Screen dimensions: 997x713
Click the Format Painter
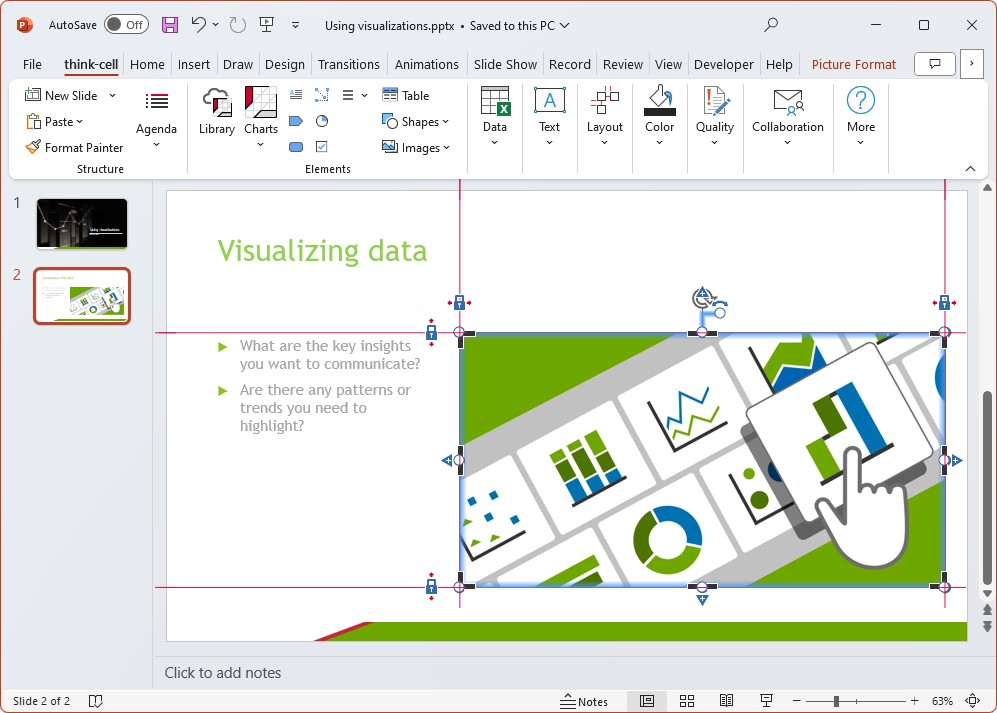[x=74, y=148]
